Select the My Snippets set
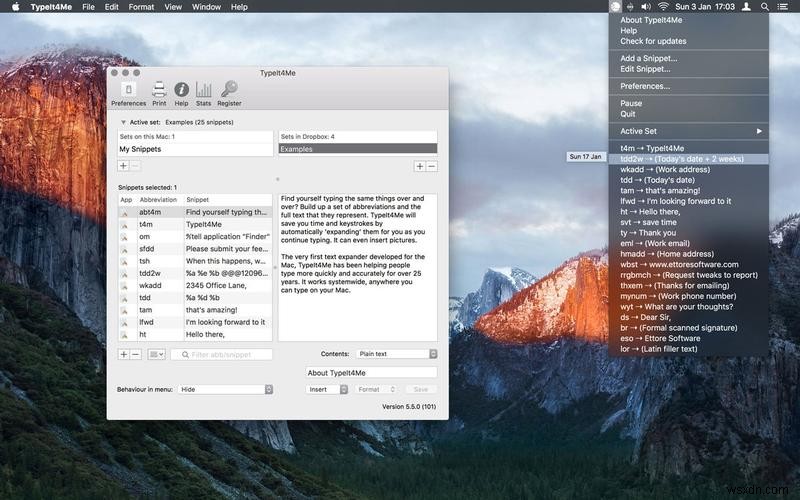Image resolution: width=800 pixels, height=500 pixels. [195, 149]
